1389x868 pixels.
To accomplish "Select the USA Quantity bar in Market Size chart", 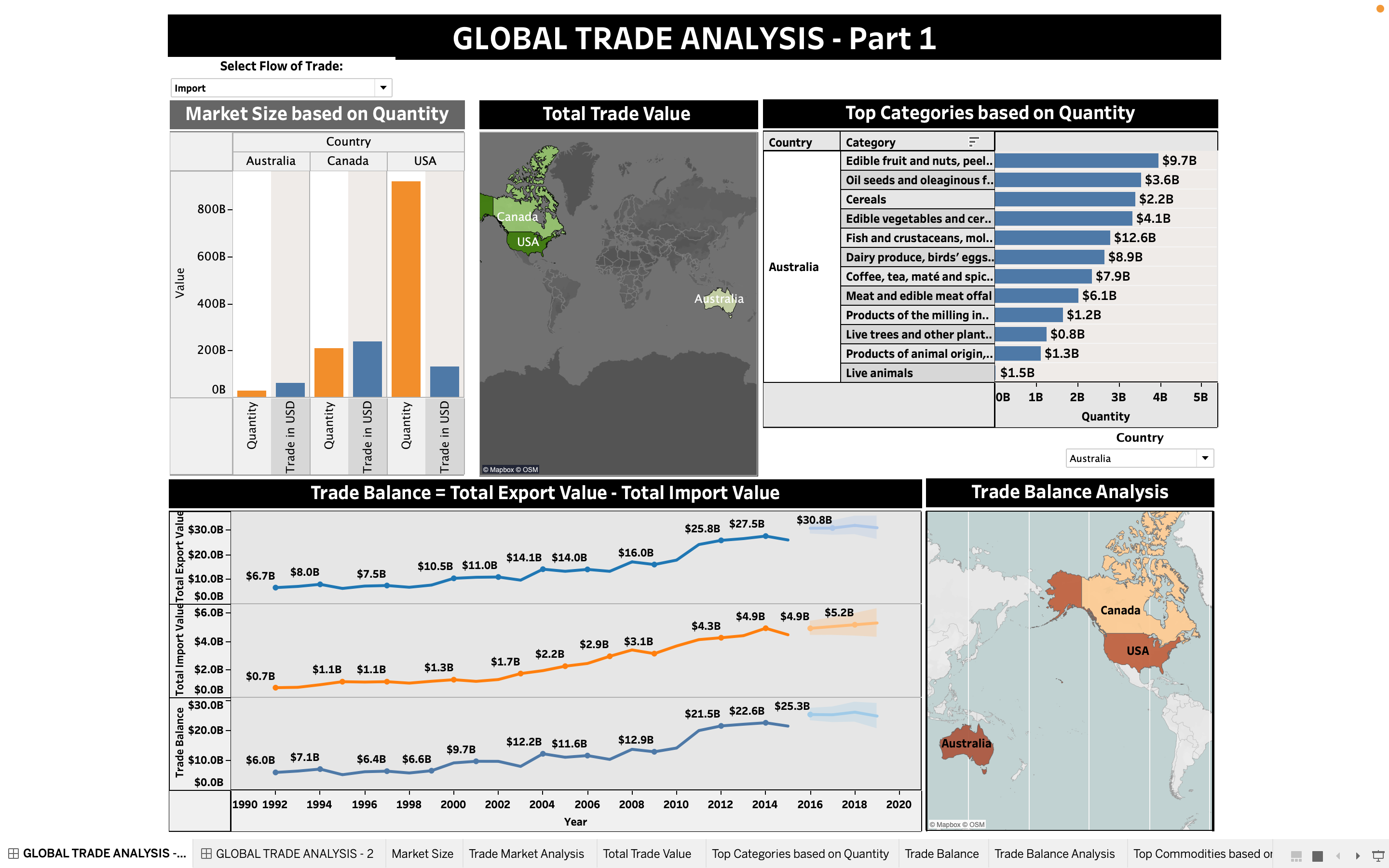I will (407, 287).
